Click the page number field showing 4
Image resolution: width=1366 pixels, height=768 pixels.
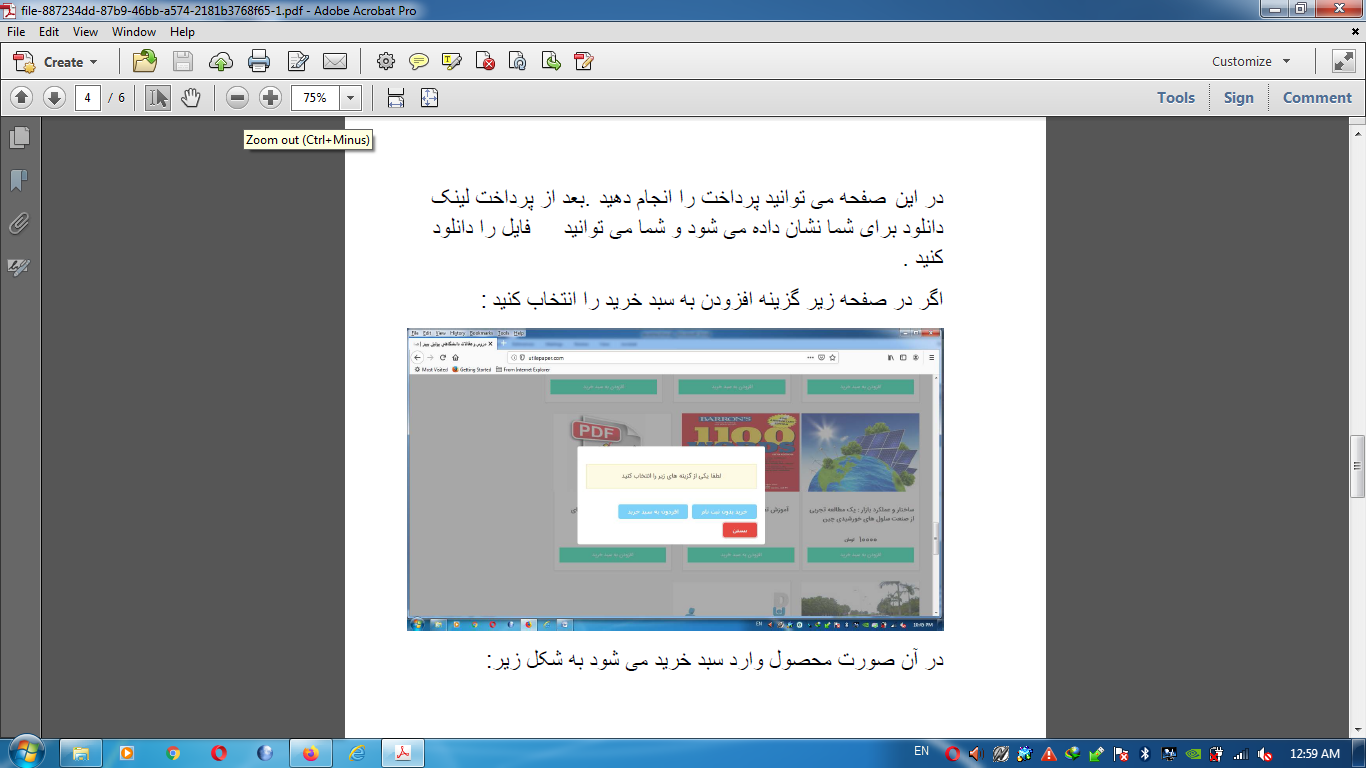pos(88,98)
